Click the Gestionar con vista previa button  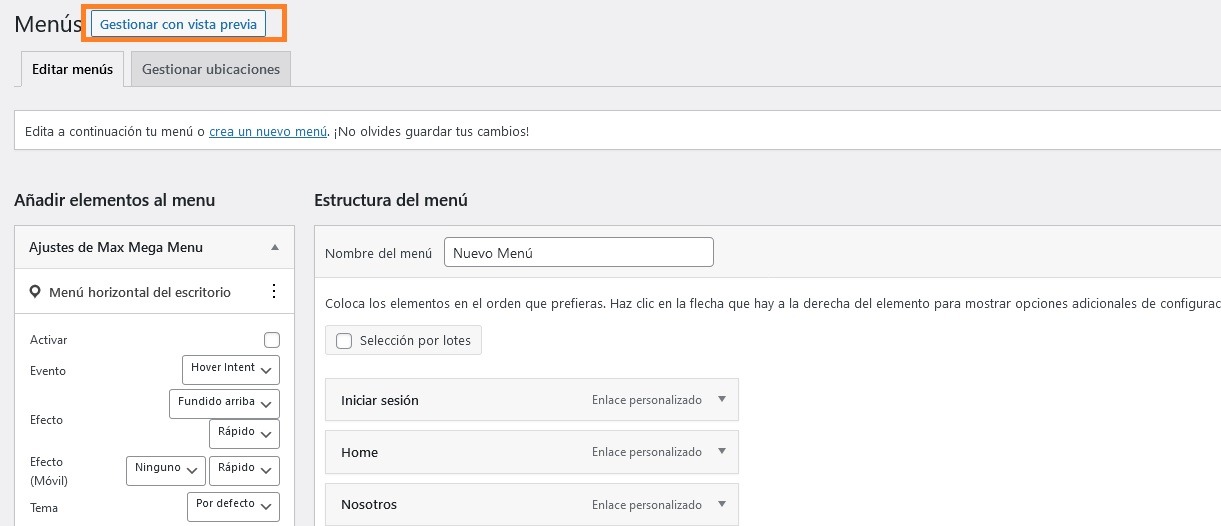pyautogui.click(x=178, y=24)
